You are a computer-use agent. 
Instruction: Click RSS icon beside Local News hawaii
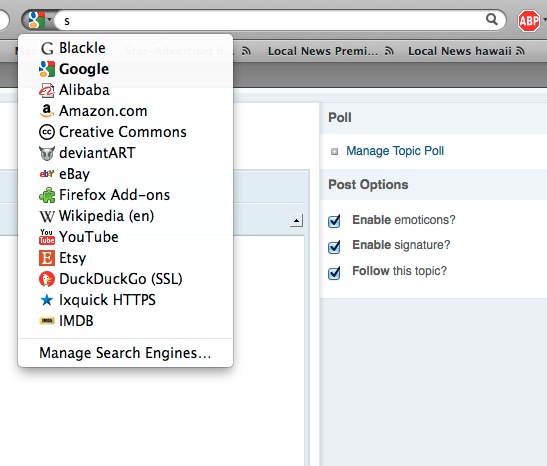520,51
